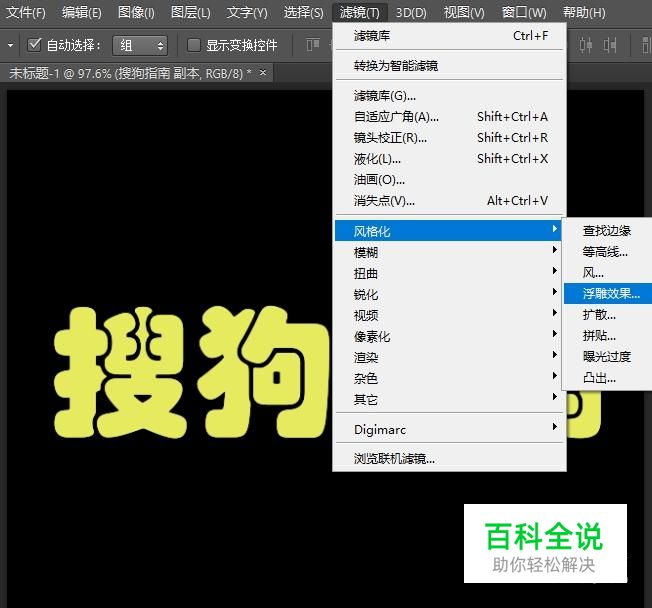Screen dimensions: 652x608
Task: Expand the Digimarc submenu
Action: 449,429
